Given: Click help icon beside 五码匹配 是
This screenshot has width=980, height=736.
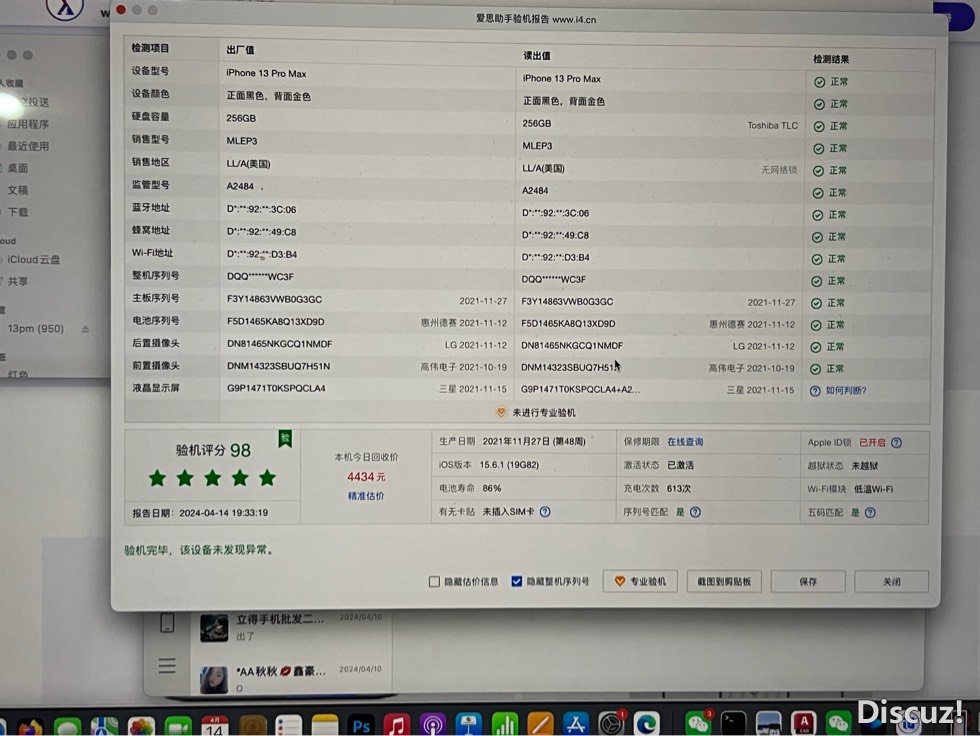Looking at the screenshot, I should tap(870, 513).
